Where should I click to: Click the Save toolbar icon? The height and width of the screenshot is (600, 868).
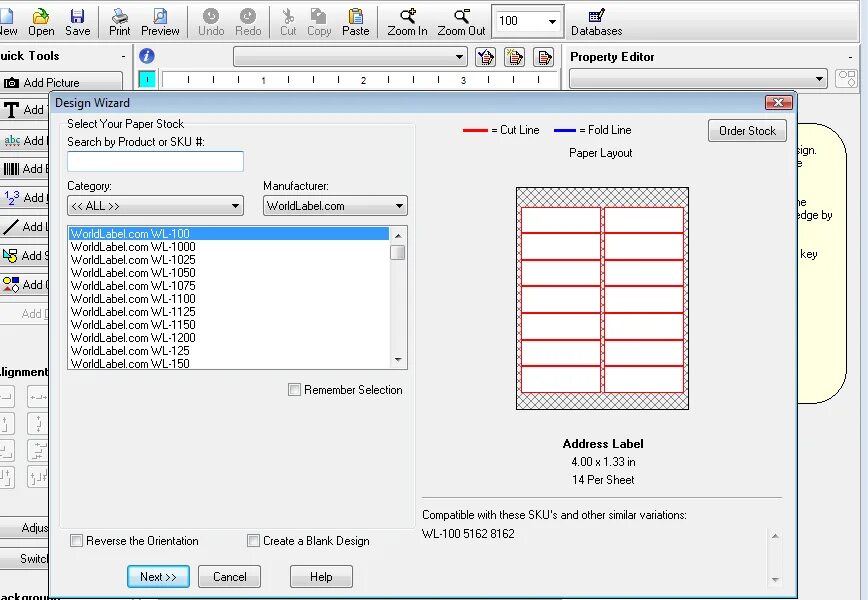click(x=78, y=23)
